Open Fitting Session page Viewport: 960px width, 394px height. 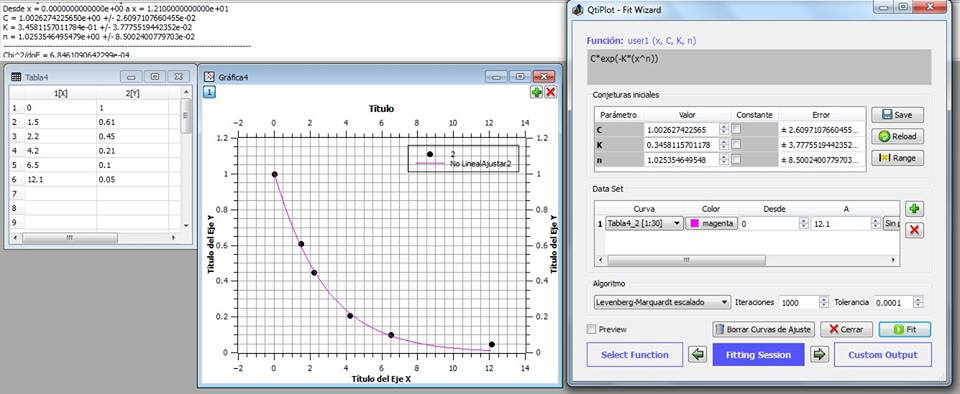tap(758, 355)
